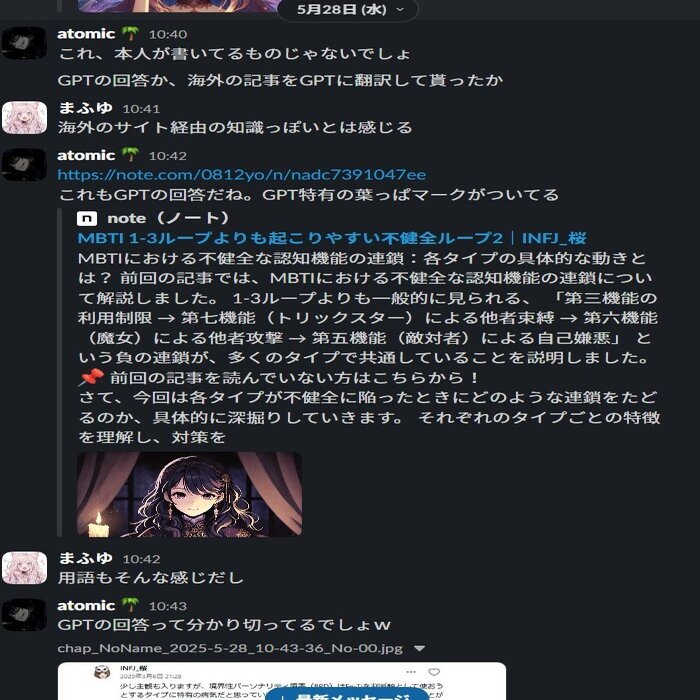Open the anime girl preview thumbnail image

[x=189, y=494]
